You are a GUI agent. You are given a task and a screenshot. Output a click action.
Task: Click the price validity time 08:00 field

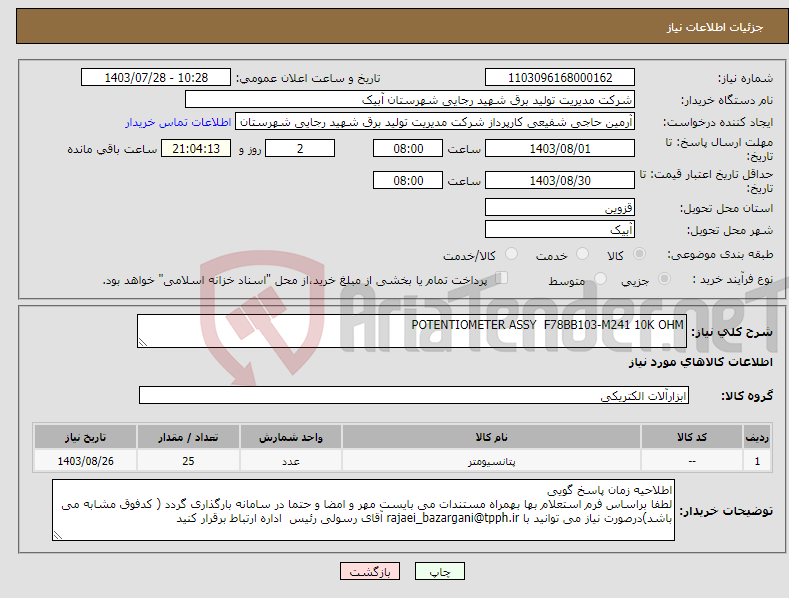[408, 180]
